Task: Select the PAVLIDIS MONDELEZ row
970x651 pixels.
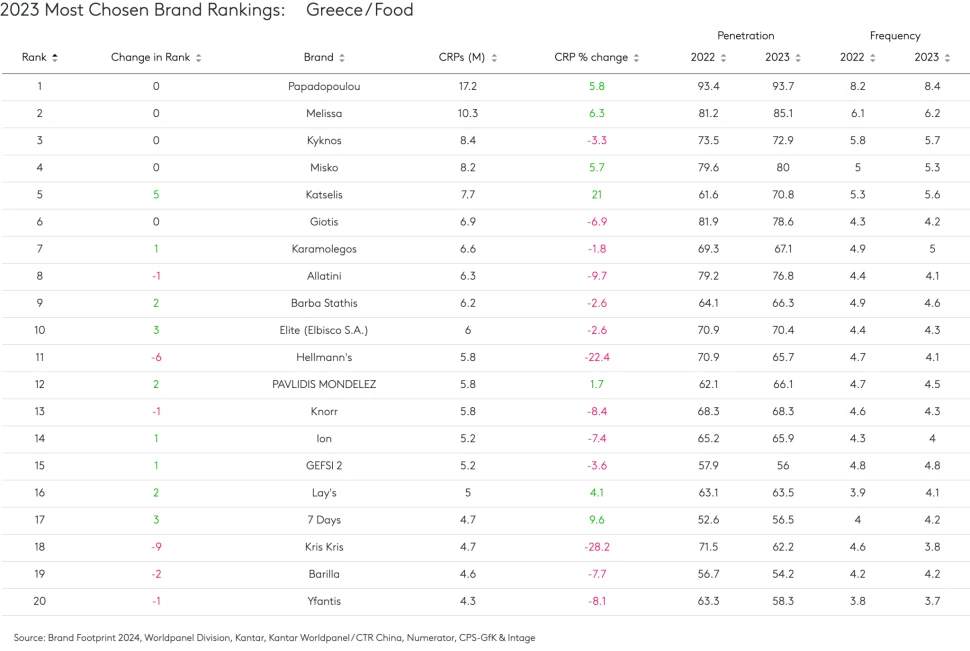Action: [x=323, y=384]
